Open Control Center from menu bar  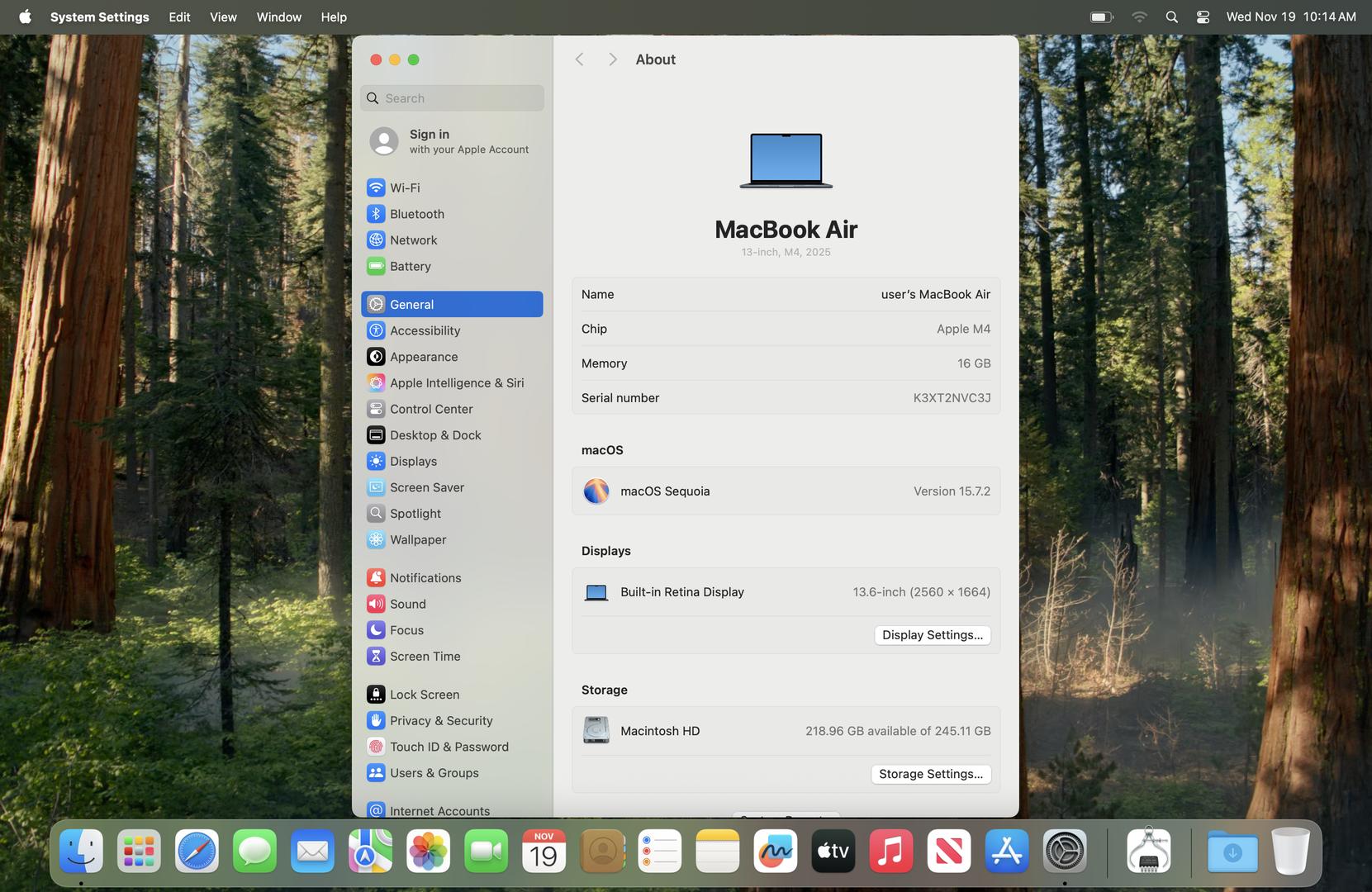click(1203, 17)
